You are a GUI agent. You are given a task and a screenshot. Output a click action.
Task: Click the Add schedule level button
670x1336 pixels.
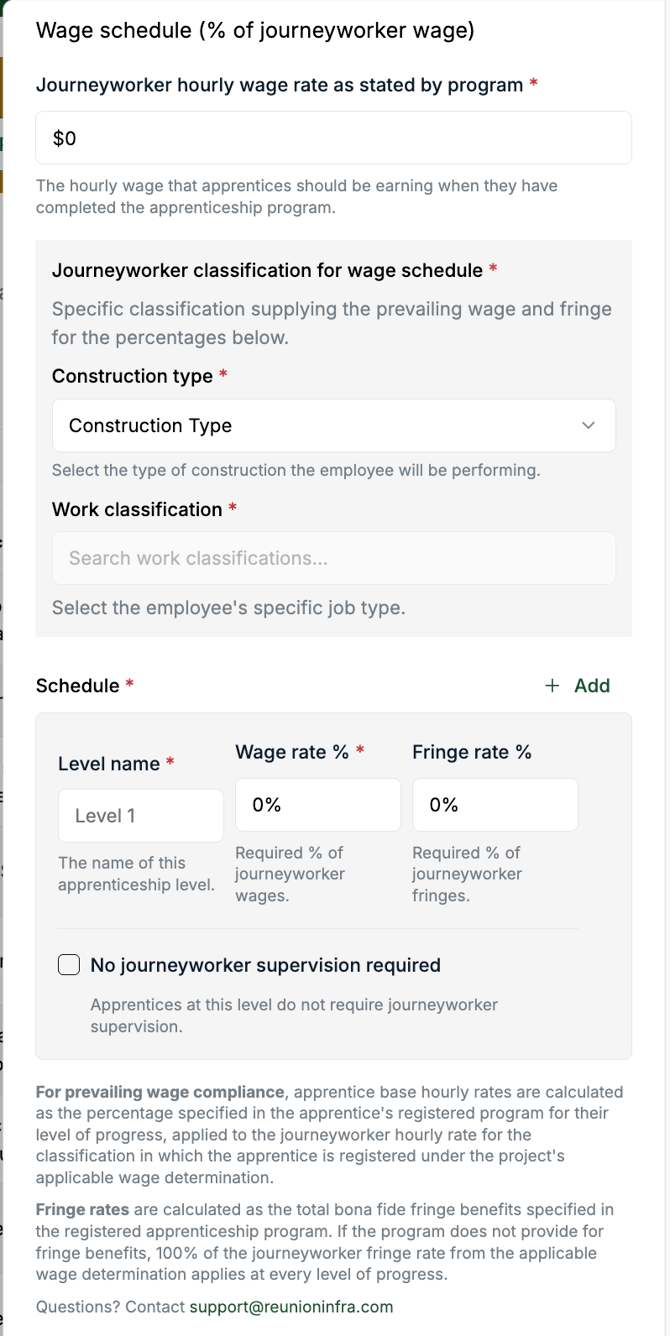click(578, 686)
